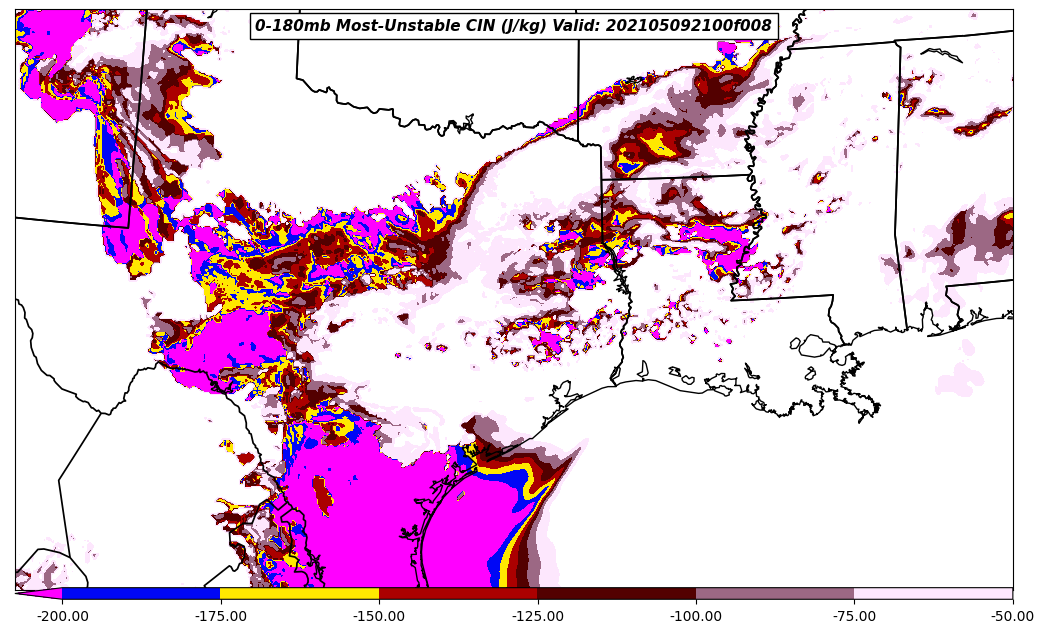1044x633 pixels.
Task: Select the -175.00 tick label
Action: click(220, 616)
